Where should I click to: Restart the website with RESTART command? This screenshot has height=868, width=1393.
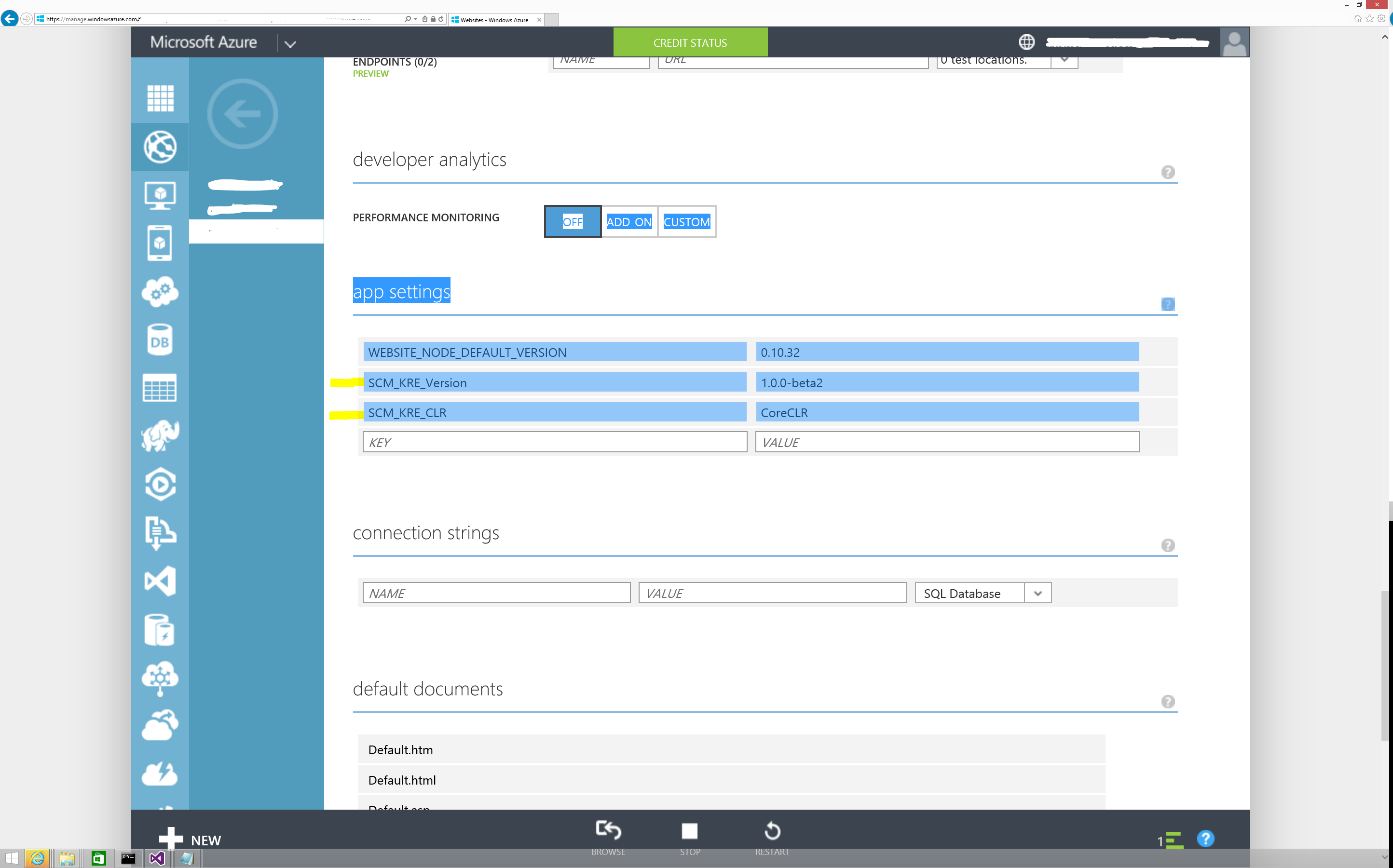[772, 838]
